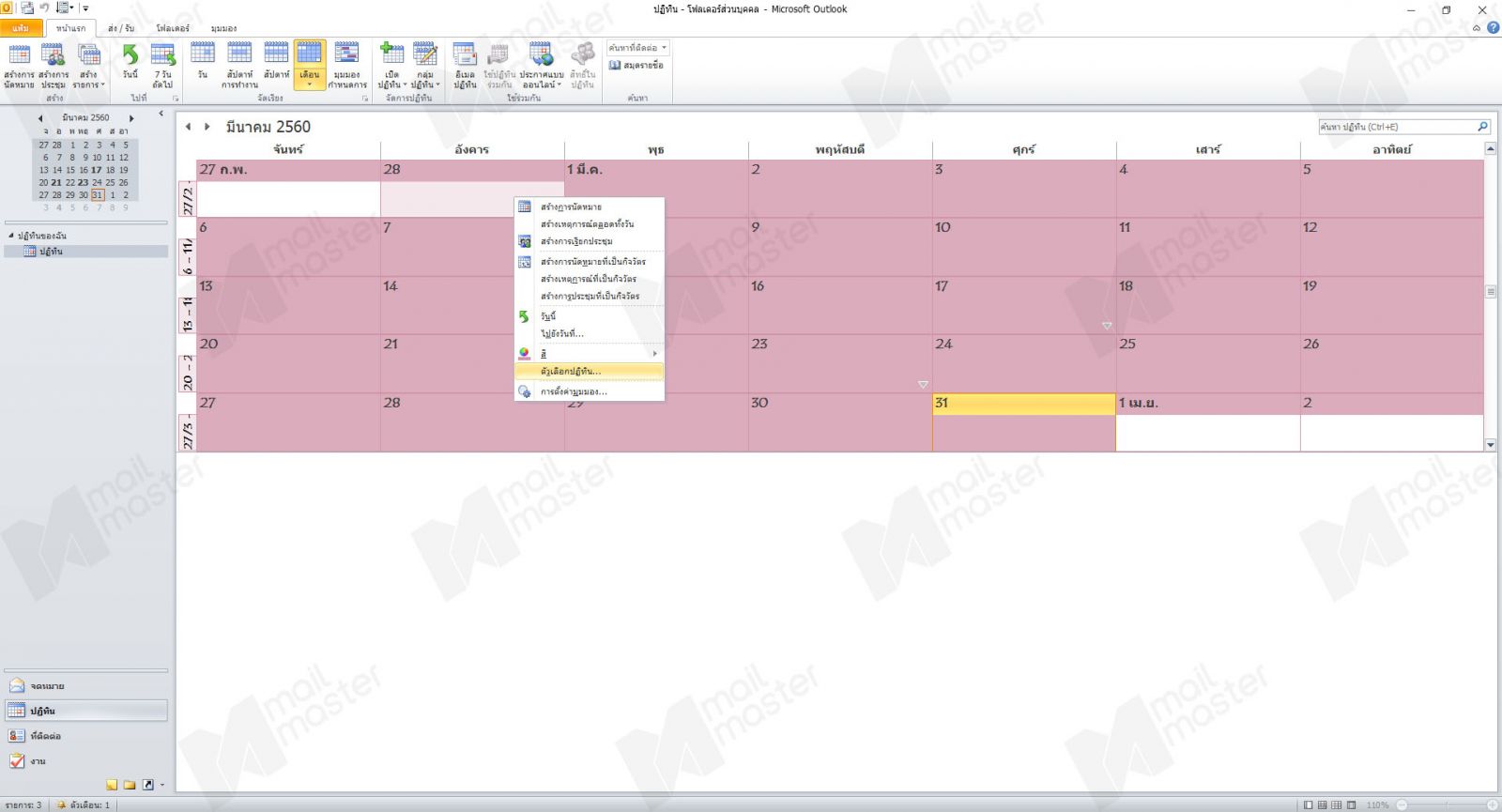Screen dimensions: 1502x812
Task: Click the week 27/2 side tab
Action: point(187,201)
